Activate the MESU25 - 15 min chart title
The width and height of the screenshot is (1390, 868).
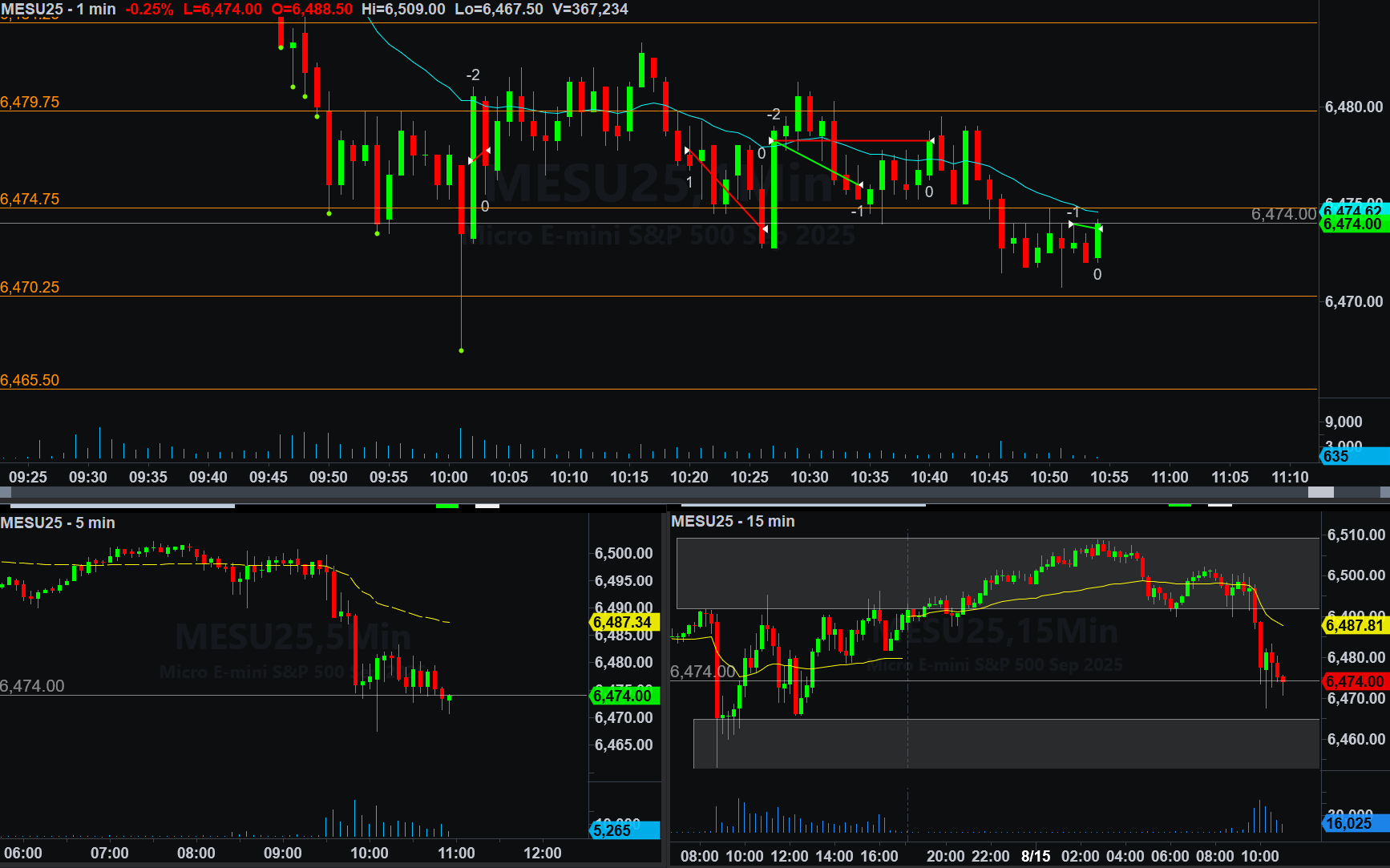click(x=733, y=521)
